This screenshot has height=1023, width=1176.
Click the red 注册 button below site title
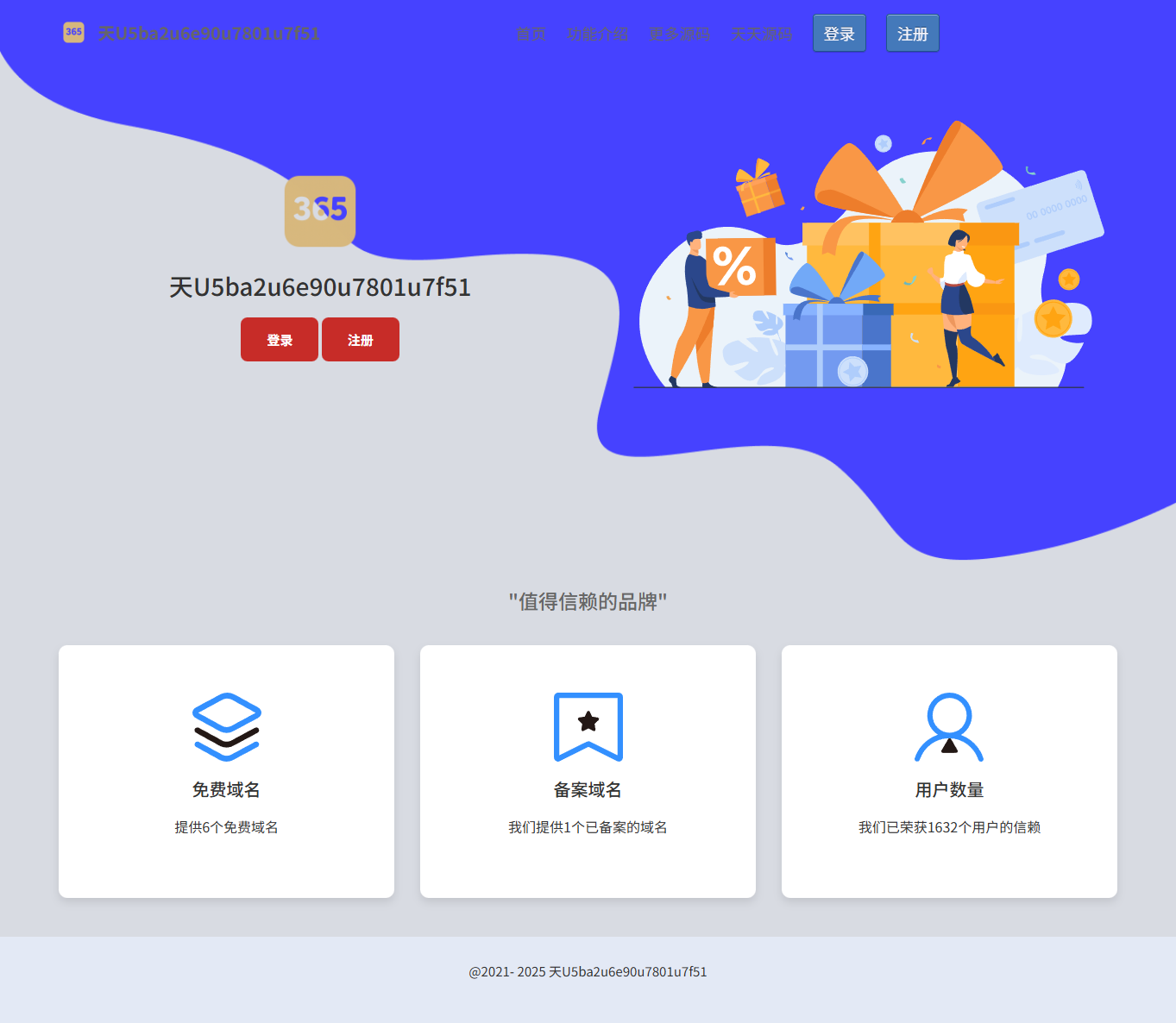point(360,339)
